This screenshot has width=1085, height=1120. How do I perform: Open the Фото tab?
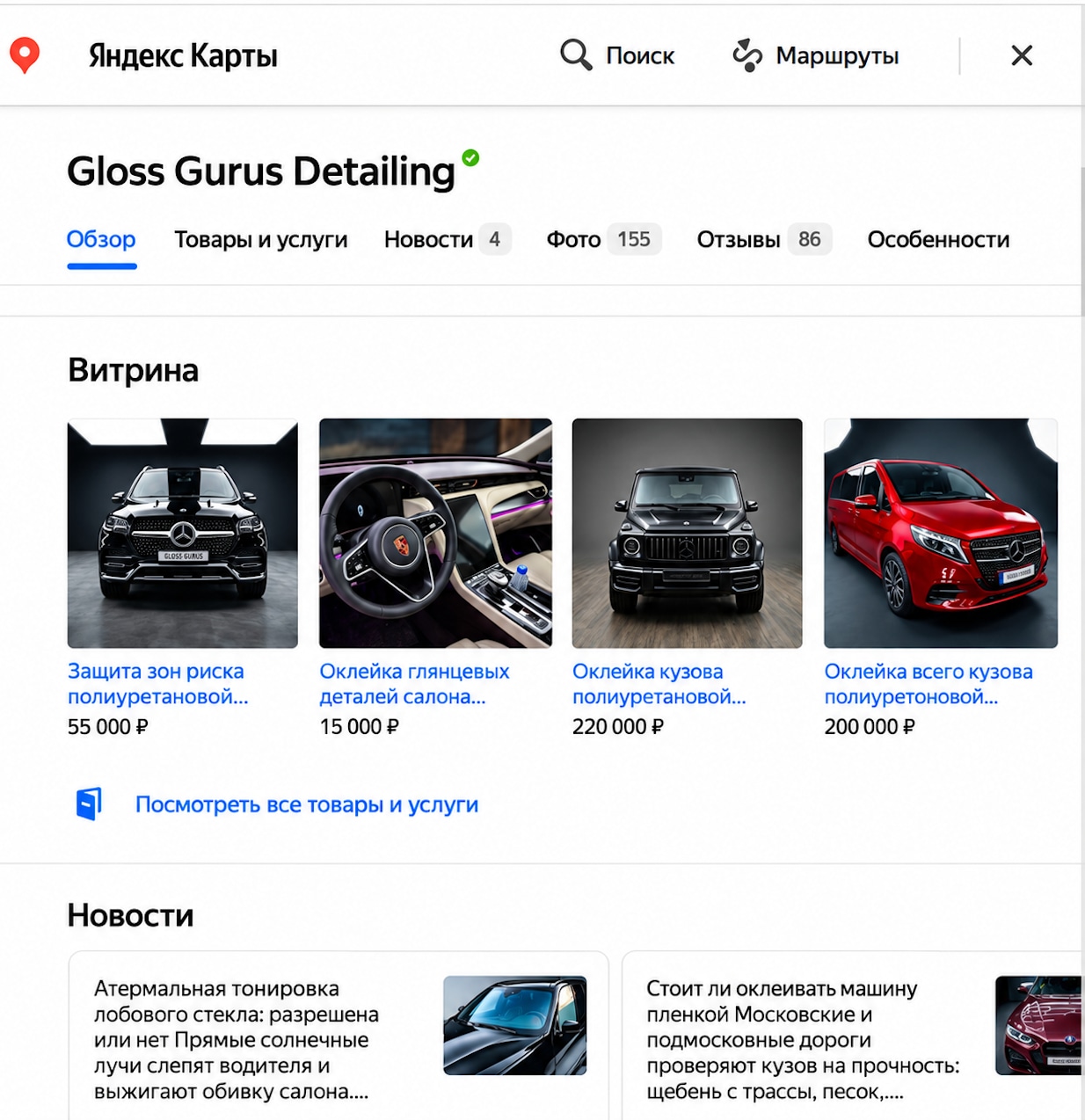coord(573,239)
